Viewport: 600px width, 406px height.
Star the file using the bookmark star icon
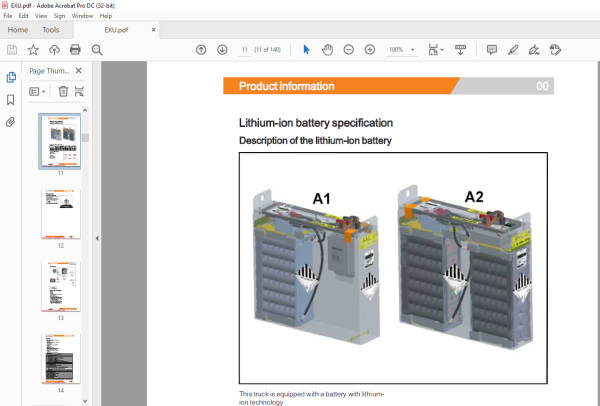tap(33, 50)
